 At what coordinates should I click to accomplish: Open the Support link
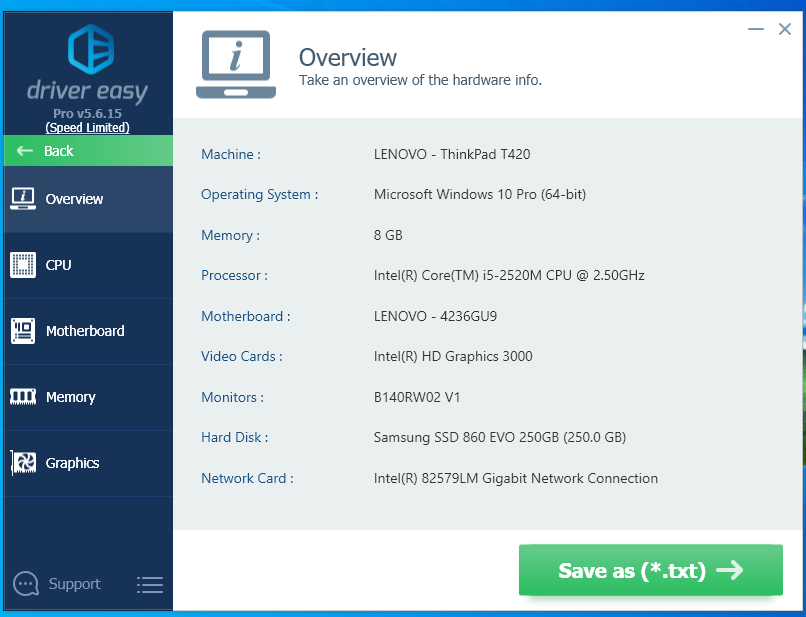(75, 584)
